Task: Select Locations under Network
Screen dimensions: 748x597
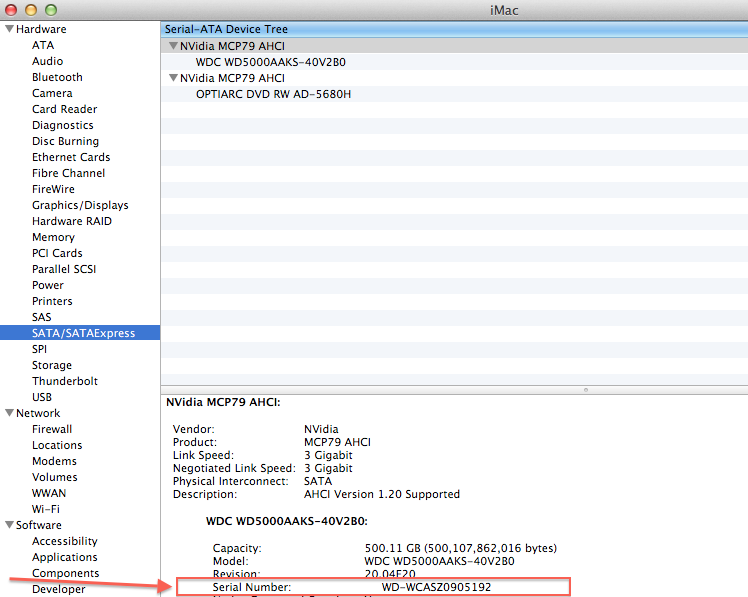Action: (x=57, y=445)
